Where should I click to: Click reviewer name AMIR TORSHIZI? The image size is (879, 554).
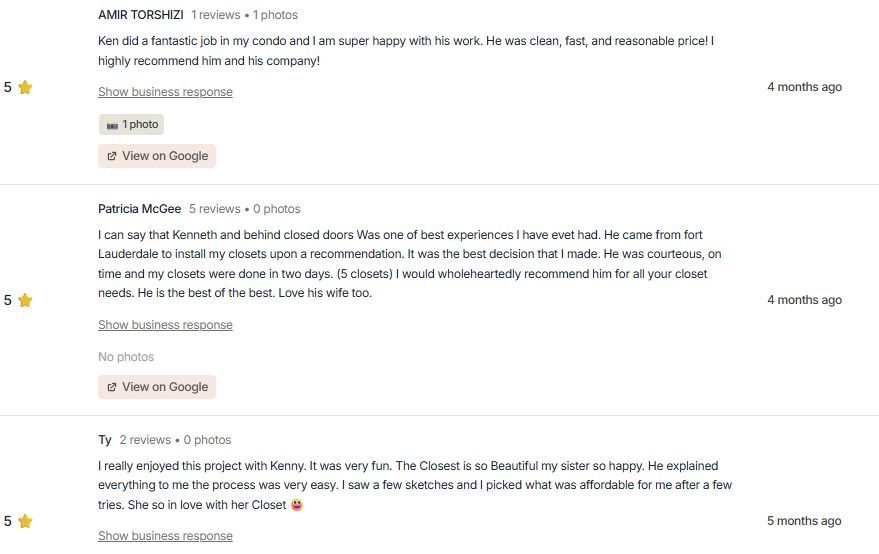click(141, 15)
